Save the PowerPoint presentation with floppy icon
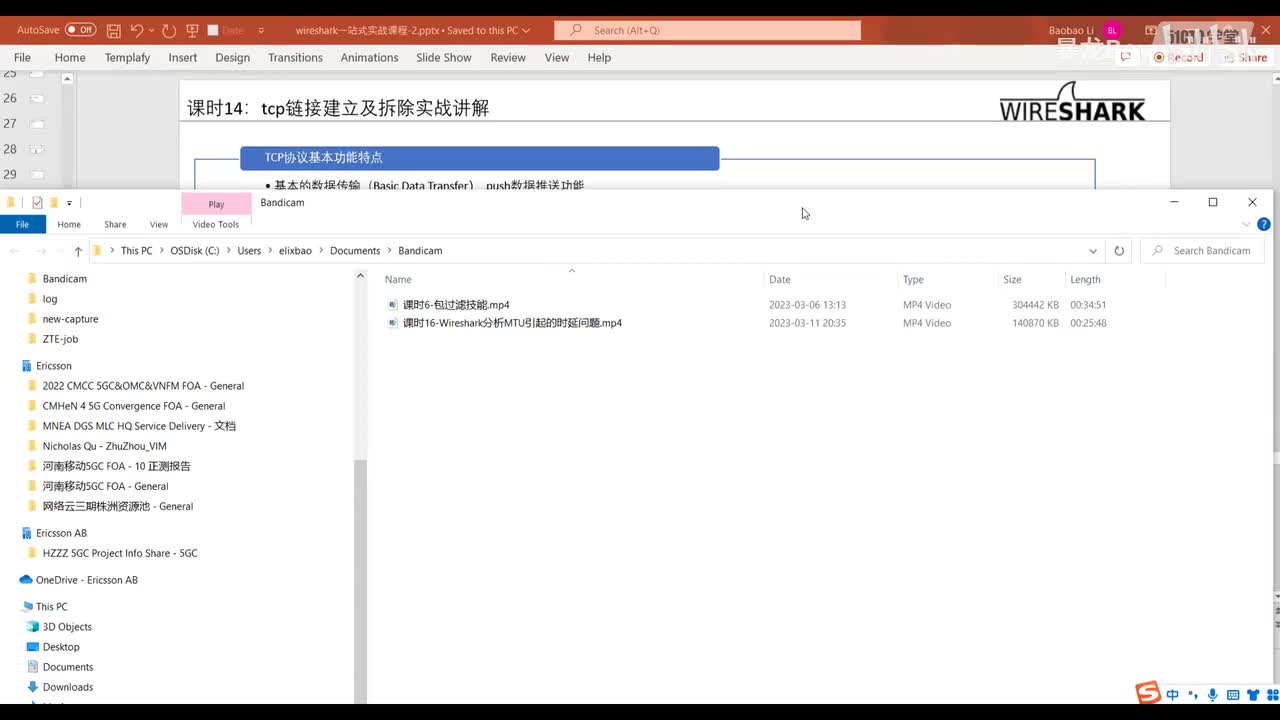1280x720 pixels. (x=113, y=31)
